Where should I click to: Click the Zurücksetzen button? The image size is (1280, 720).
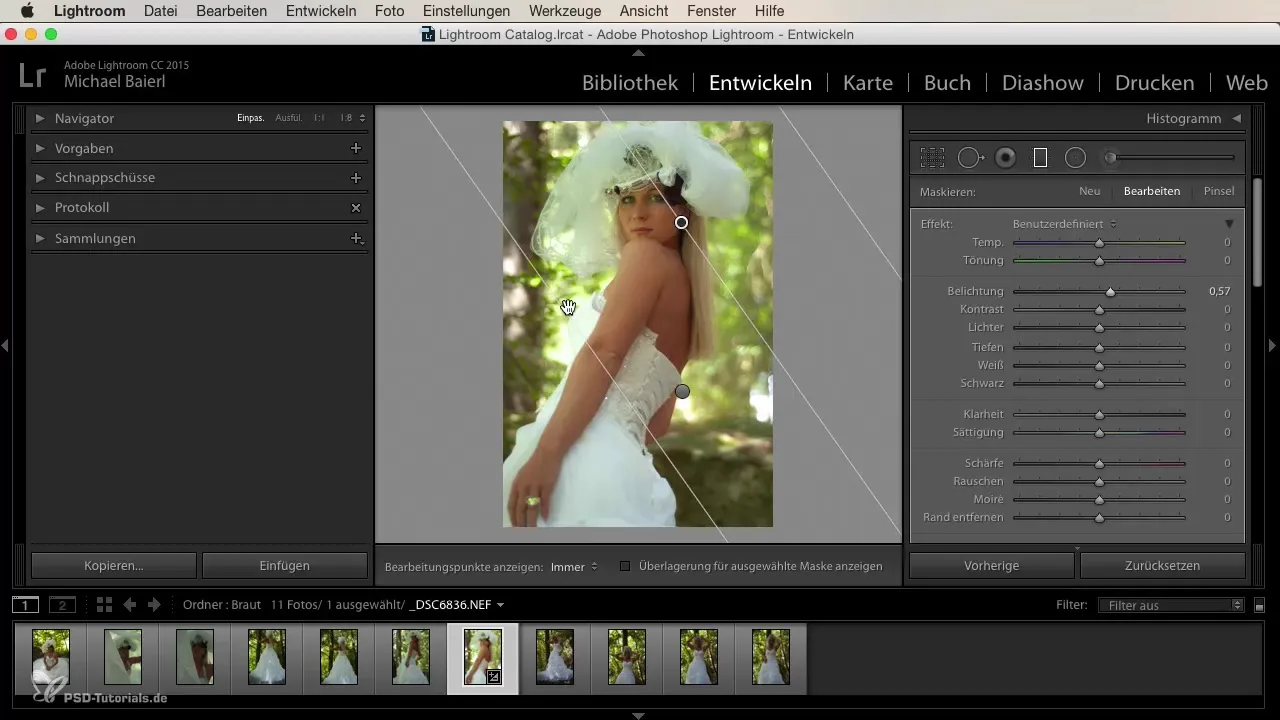point(1163,565)
